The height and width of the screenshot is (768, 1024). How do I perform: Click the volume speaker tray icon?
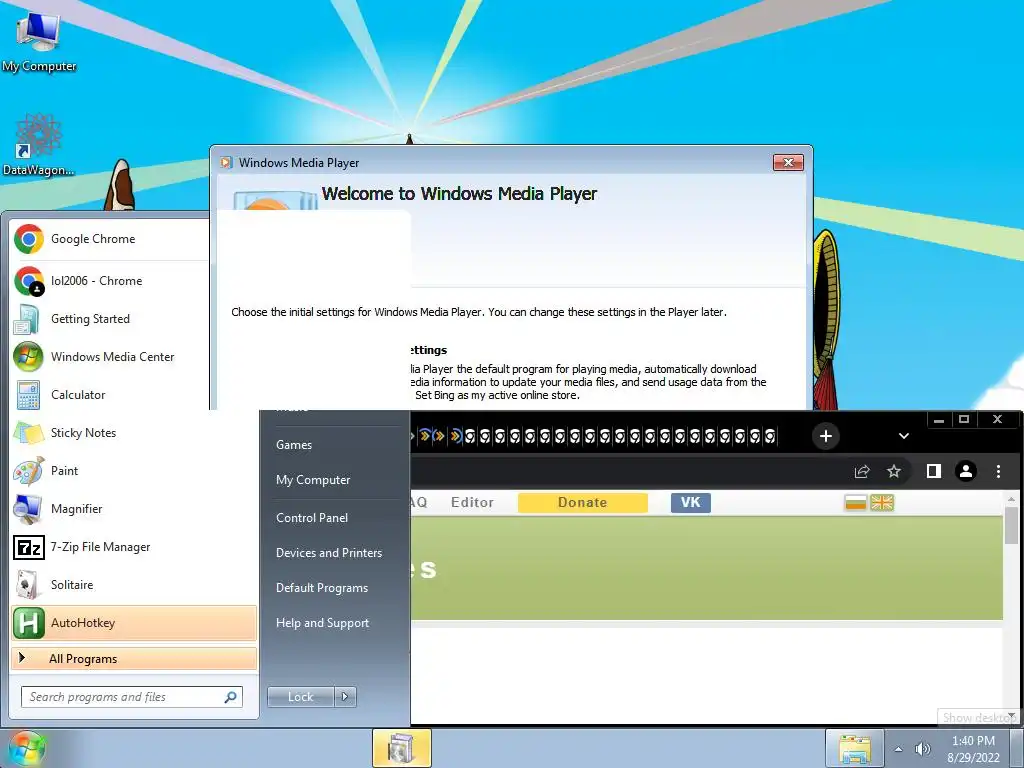(x=922, y=749)
